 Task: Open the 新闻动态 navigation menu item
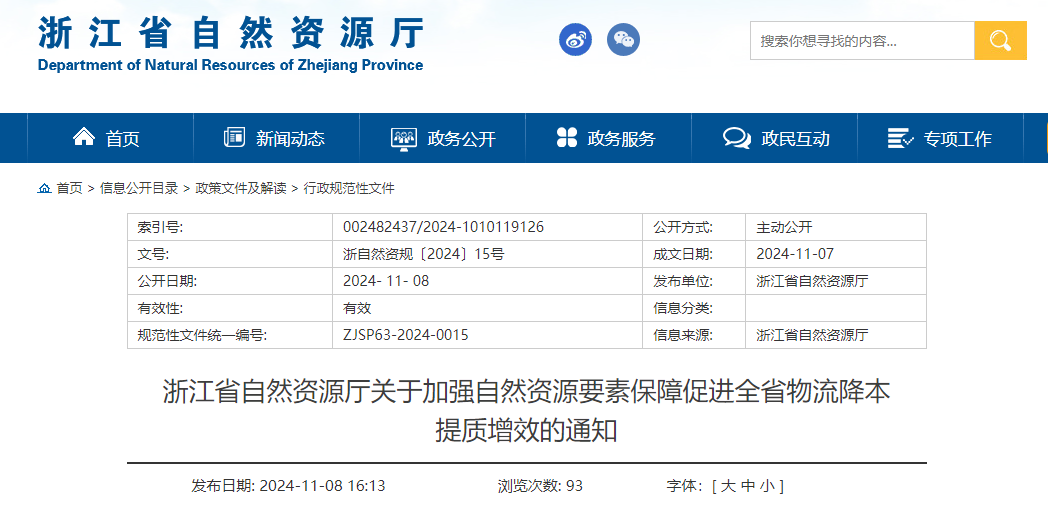click(x=276, y=138)
